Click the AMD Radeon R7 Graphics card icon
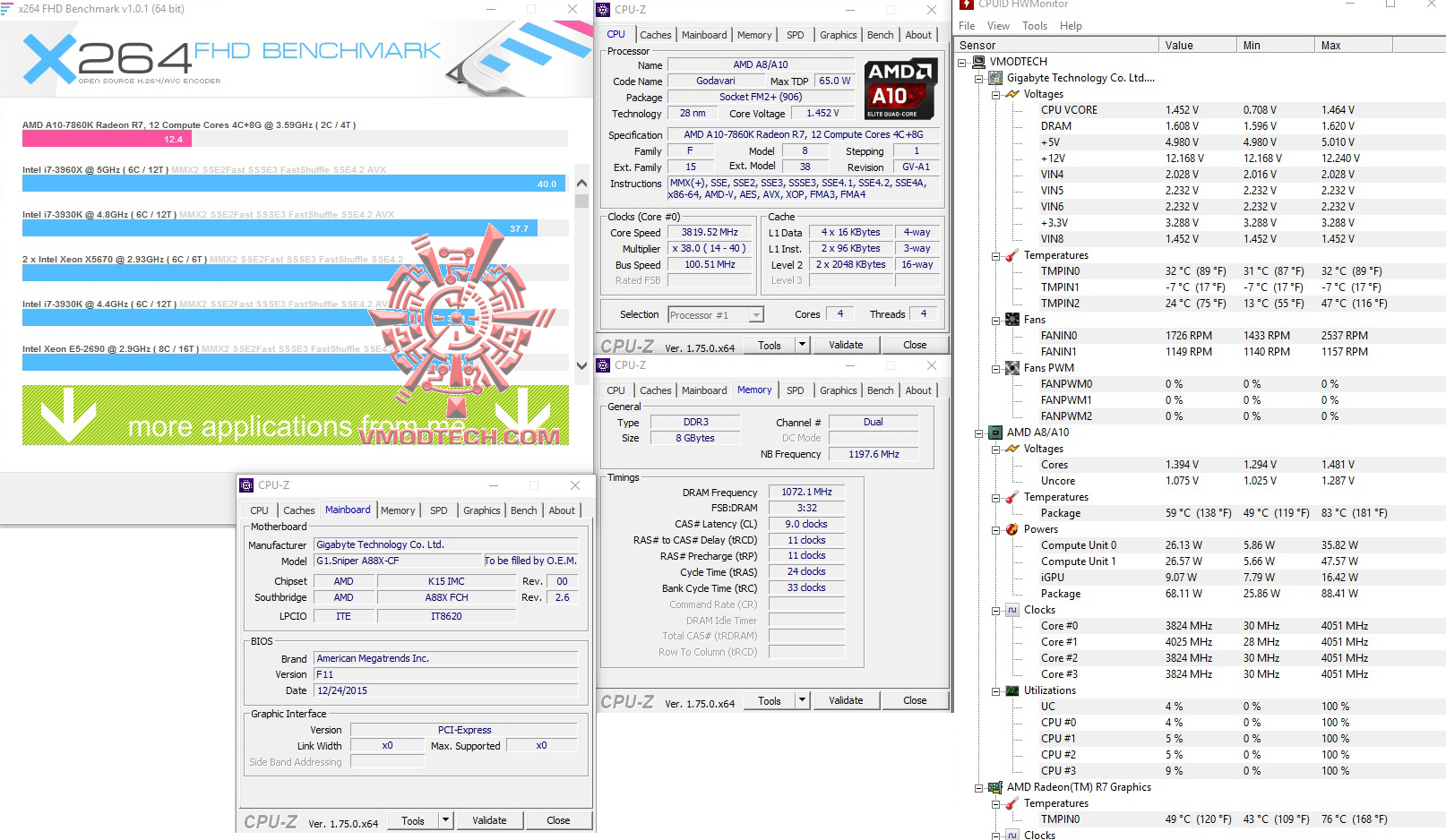This screenshot has height=840, width=1446. coord(995,787)
